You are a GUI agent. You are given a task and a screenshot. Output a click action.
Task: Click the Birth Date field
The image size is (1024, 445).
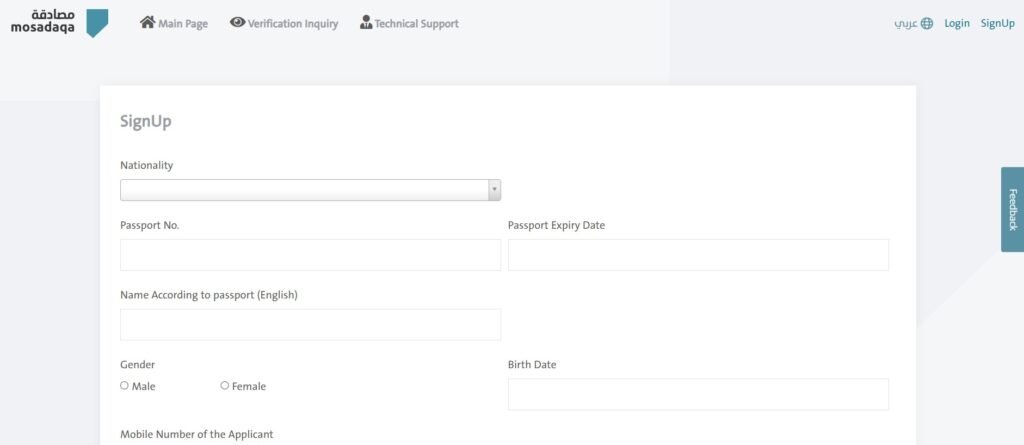[x=698, y=394]
